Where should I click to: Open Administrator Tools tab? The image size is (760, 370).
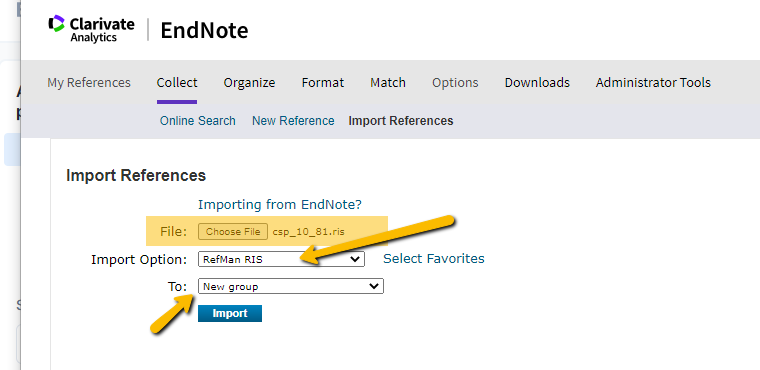653,83
